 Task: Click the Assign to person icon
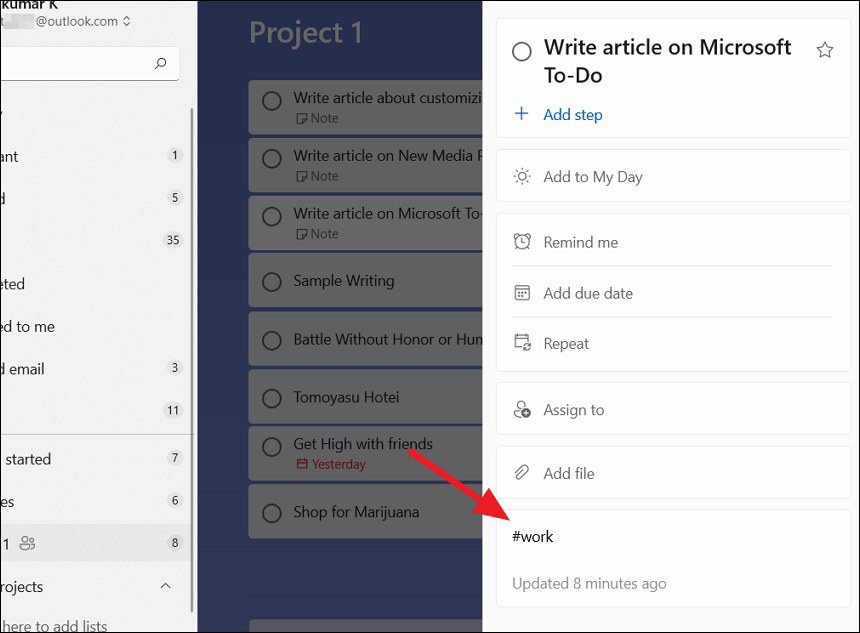pos(522,409)
